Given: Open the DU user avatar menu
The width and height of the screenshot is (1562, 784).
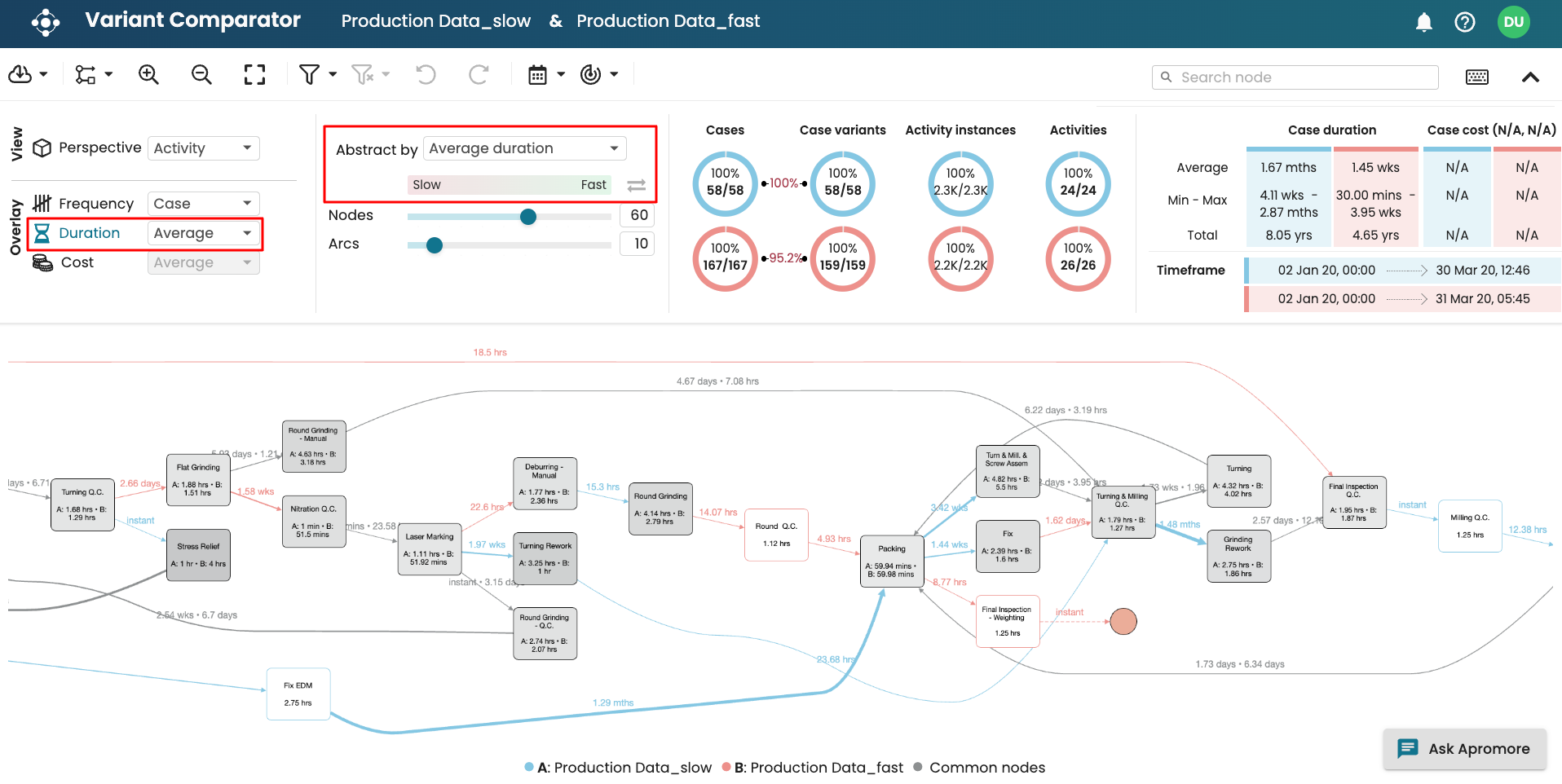Looking at the screenshot, I should [1513, 22].
